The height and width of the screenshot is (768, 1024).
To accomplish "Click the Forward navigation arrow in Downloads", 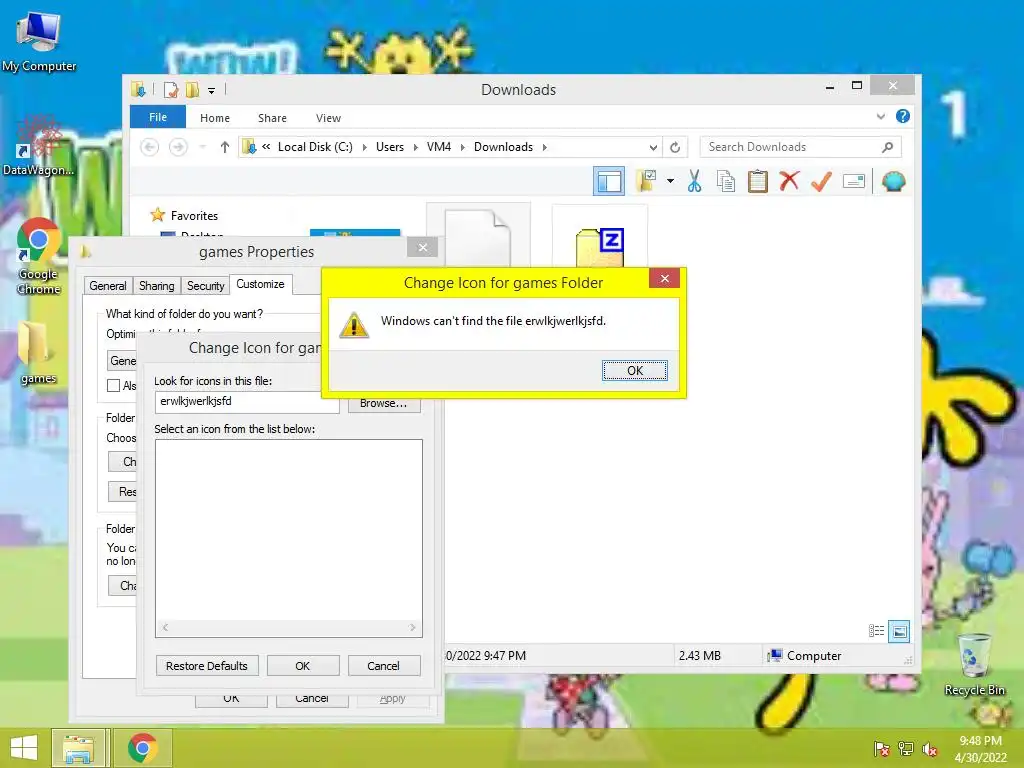I will [x=178, y=147].
